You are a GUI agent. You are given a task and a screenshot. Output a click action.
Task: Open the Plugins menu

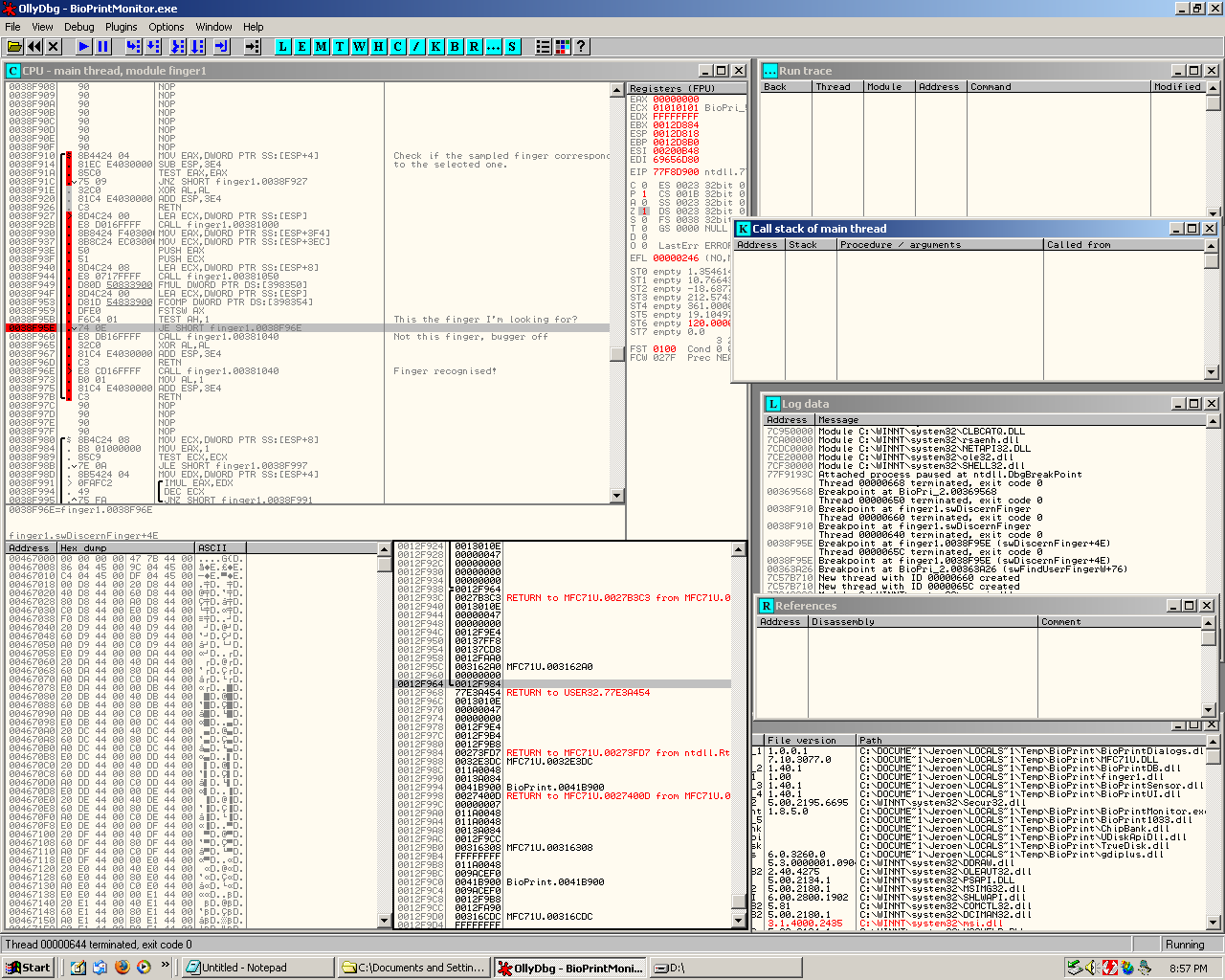coord(122,27)
